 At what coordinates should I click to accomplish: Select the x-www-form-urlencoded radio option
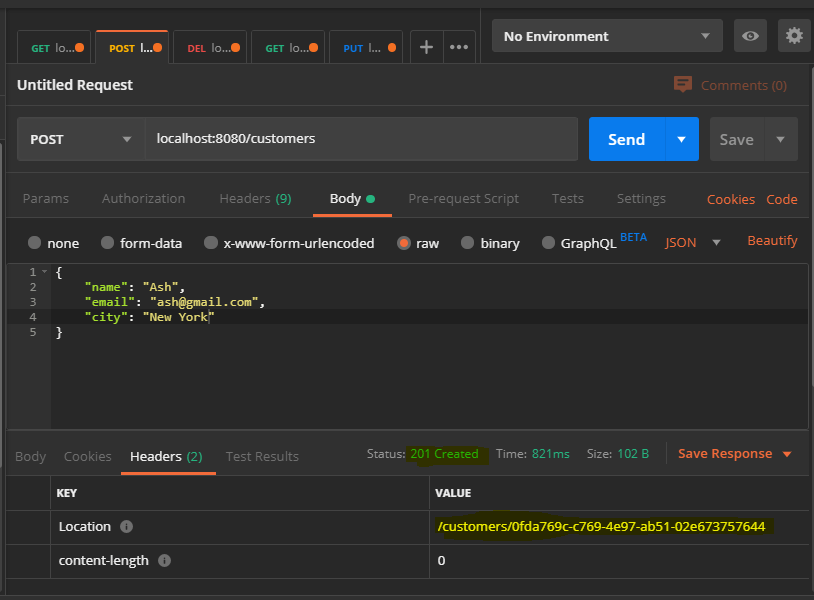point(211,243)
